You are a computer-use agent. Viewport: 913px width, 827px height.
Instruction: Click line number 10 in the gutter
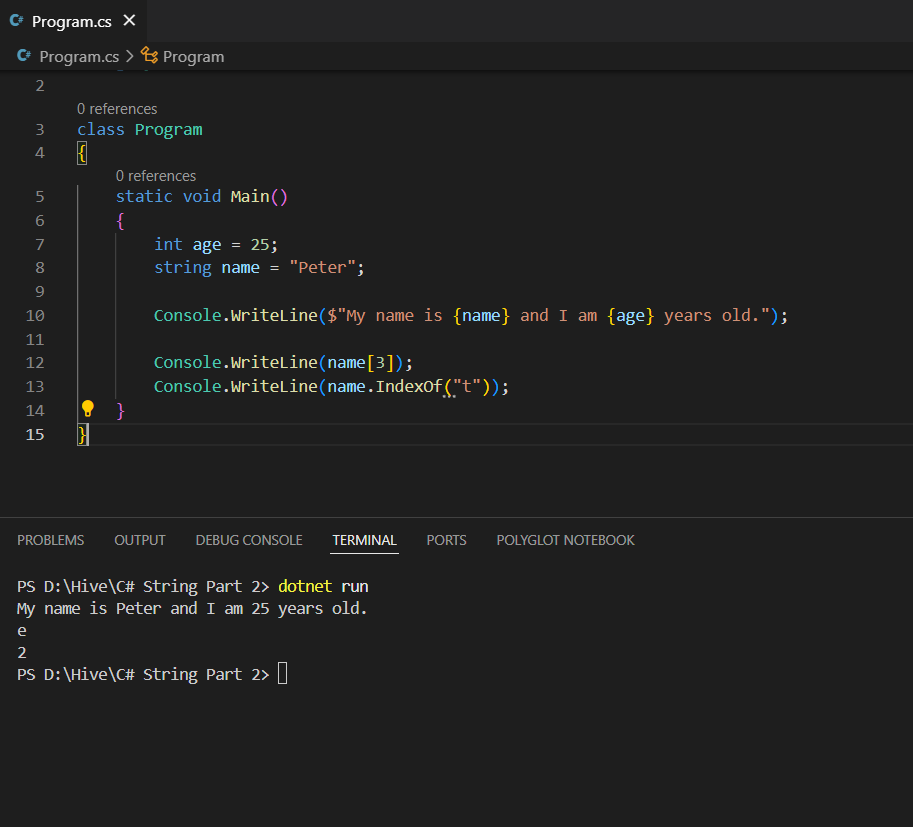tap(35, 316)
